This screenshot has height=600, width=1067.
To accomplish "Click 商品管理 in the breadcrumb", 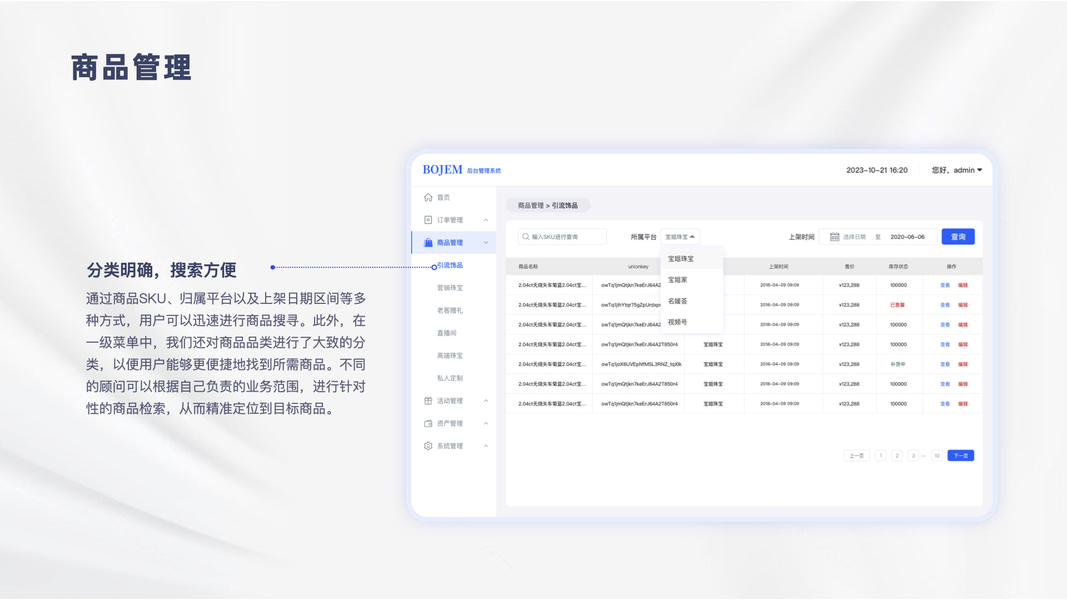I will click(x=531, y=205).
